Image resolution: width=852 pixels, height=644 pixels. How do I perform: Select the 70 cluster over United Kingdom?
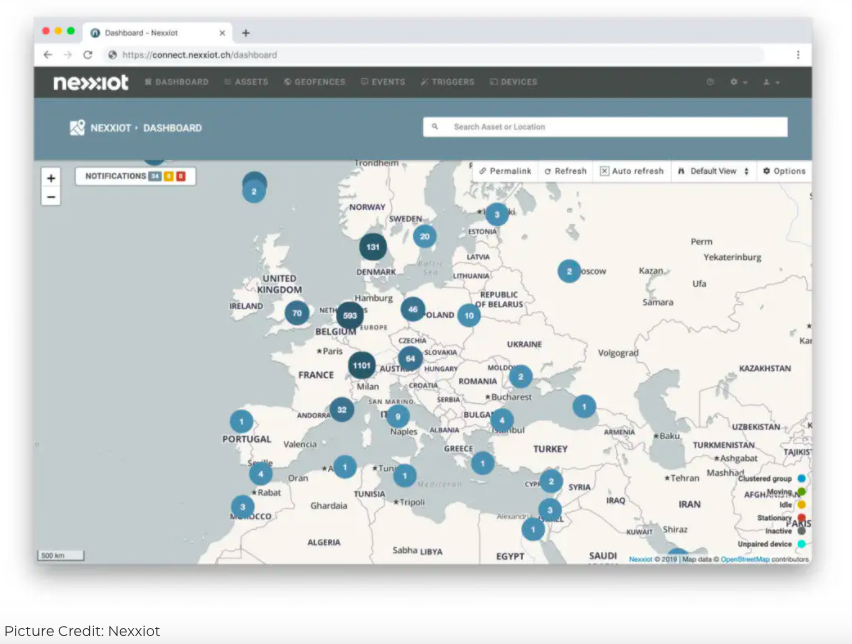click(x=297, y=313)
